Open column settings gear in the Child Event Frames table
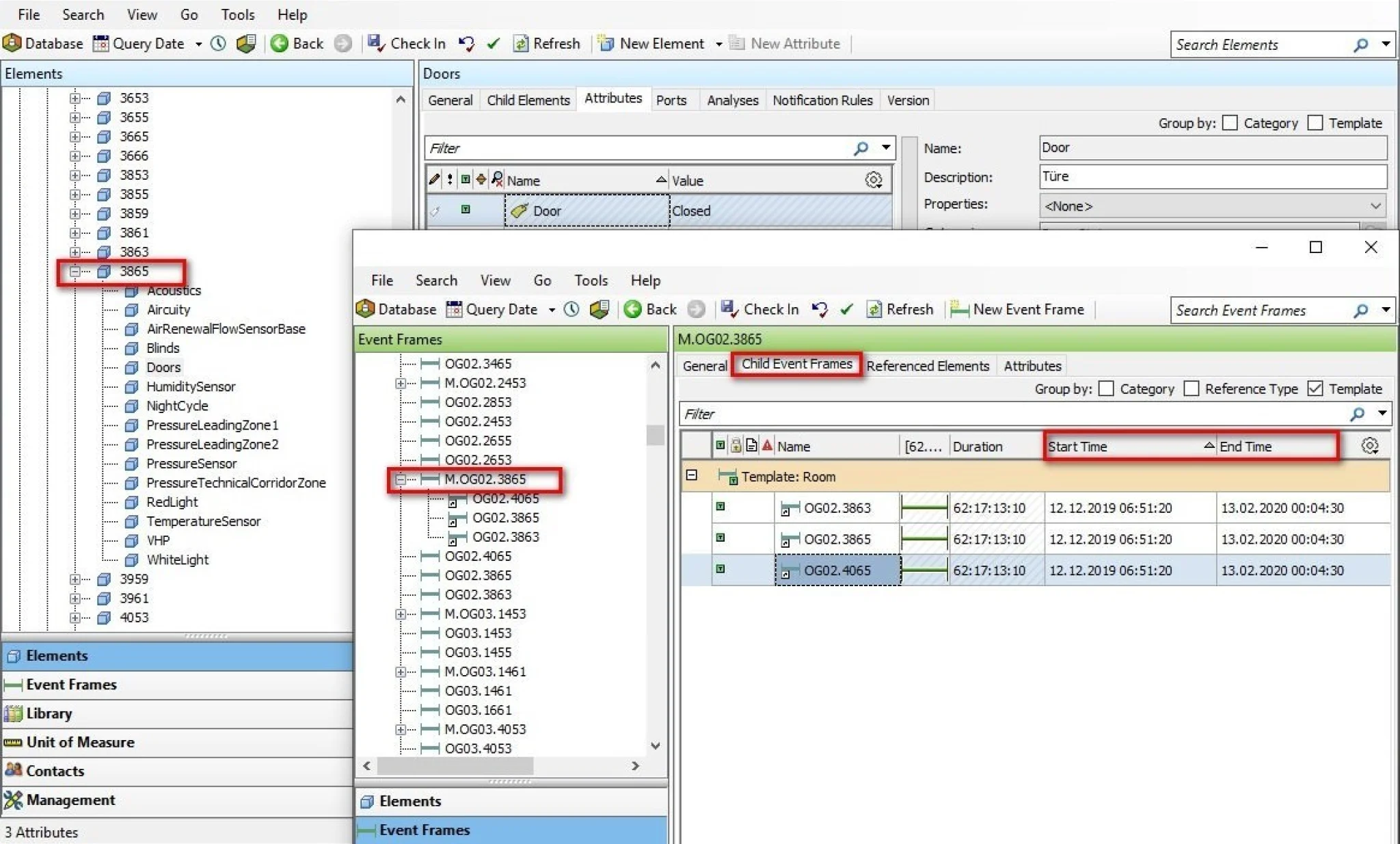 [1369, 446]
